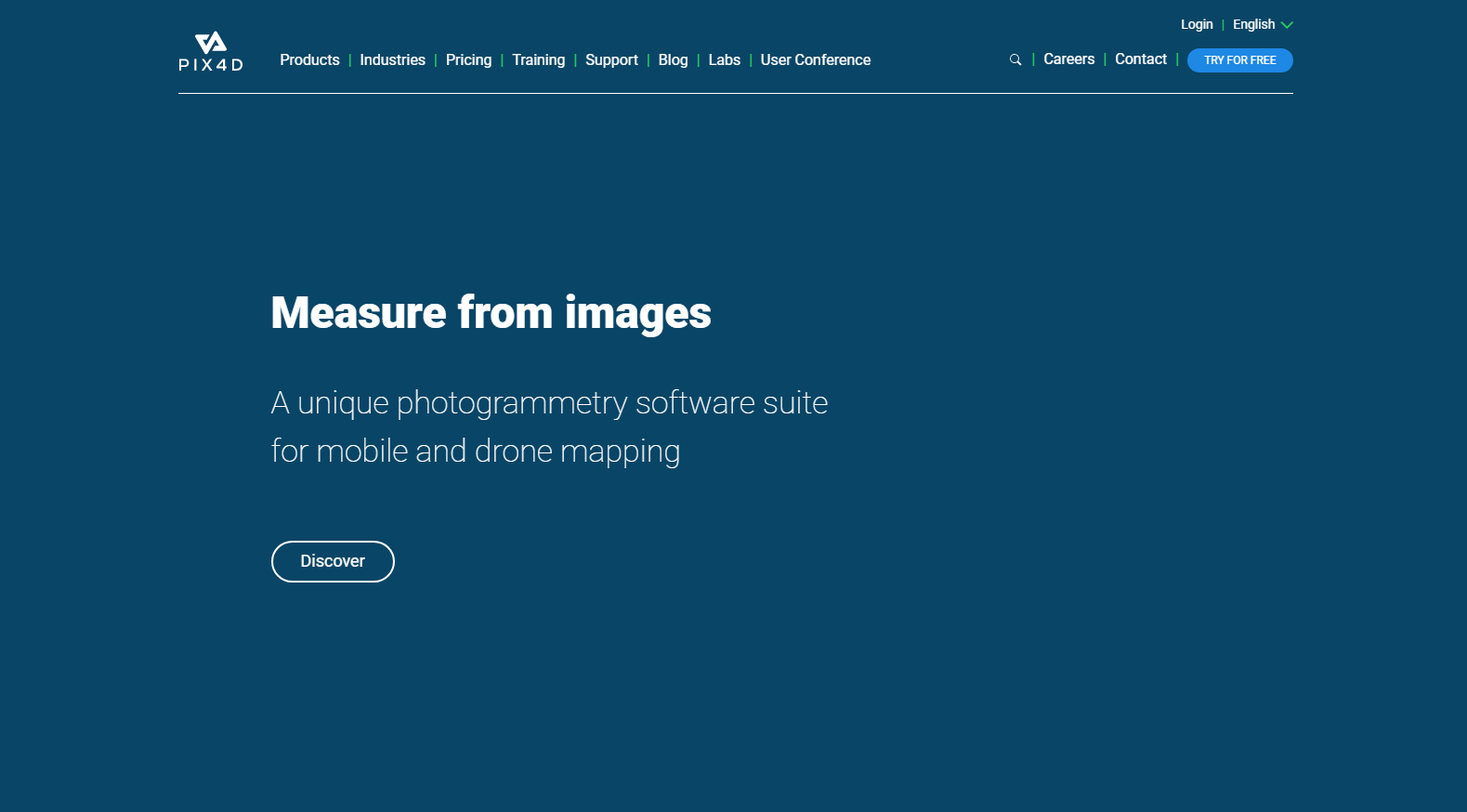Go to the Pricing page
Viewport: 1467px width, 812px height.
[x=468, y=59]
